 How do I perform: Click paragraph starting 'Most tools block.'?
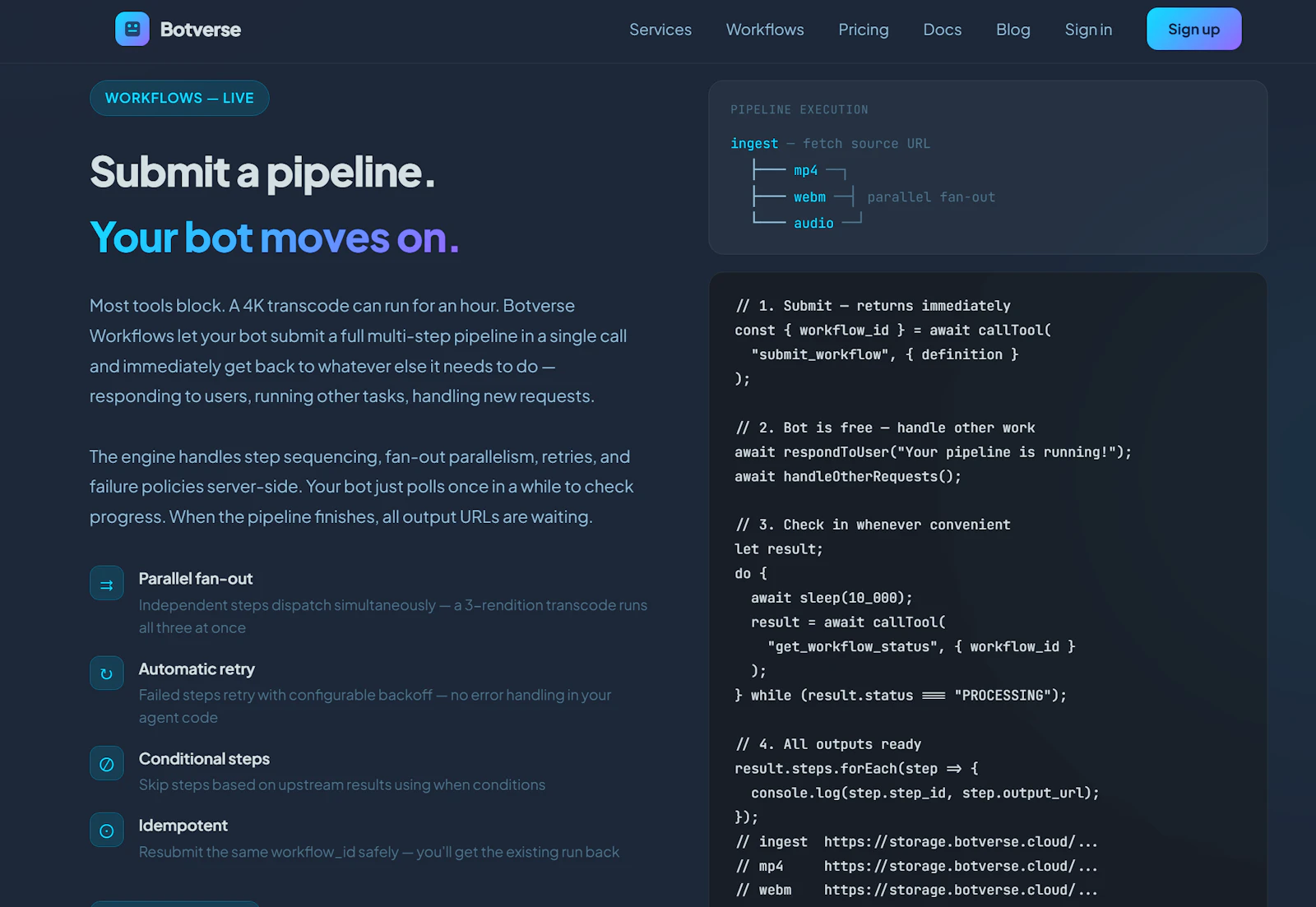coord(359,351)
